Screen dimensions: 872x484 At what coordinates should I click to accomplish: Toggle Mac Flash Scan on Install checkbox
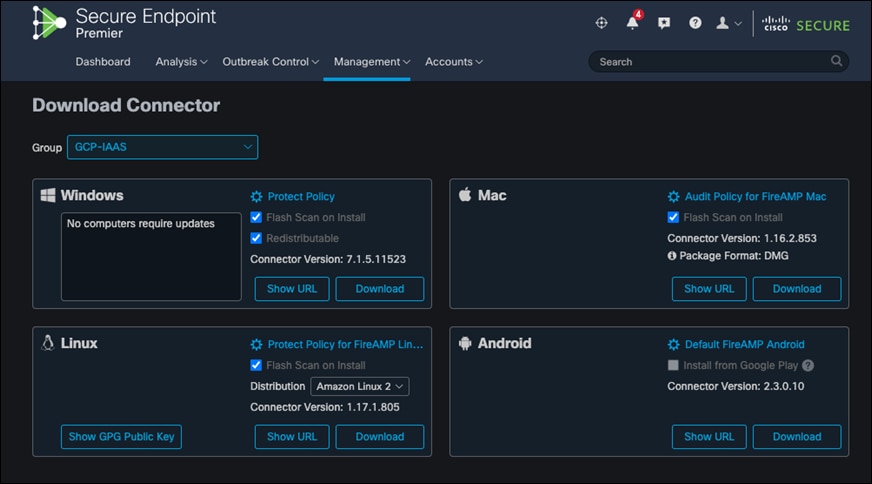point(673,217)
